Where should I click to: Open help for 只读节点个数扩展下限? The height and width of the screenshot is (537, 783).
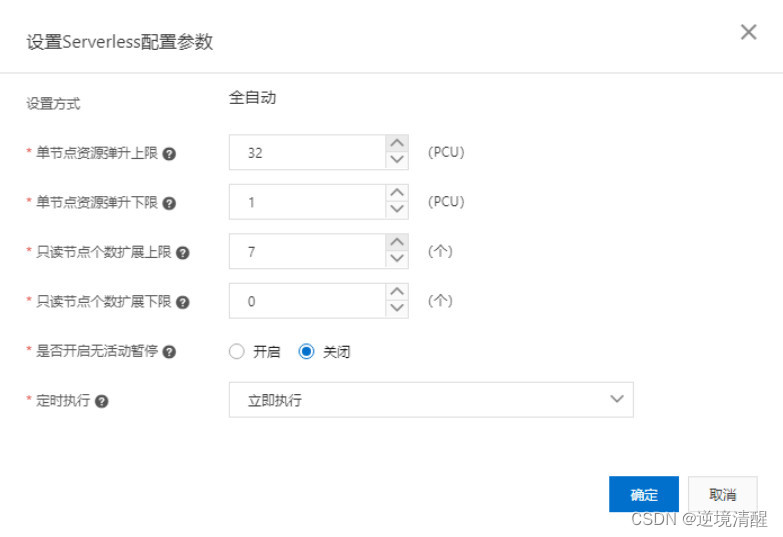(183, 302)
